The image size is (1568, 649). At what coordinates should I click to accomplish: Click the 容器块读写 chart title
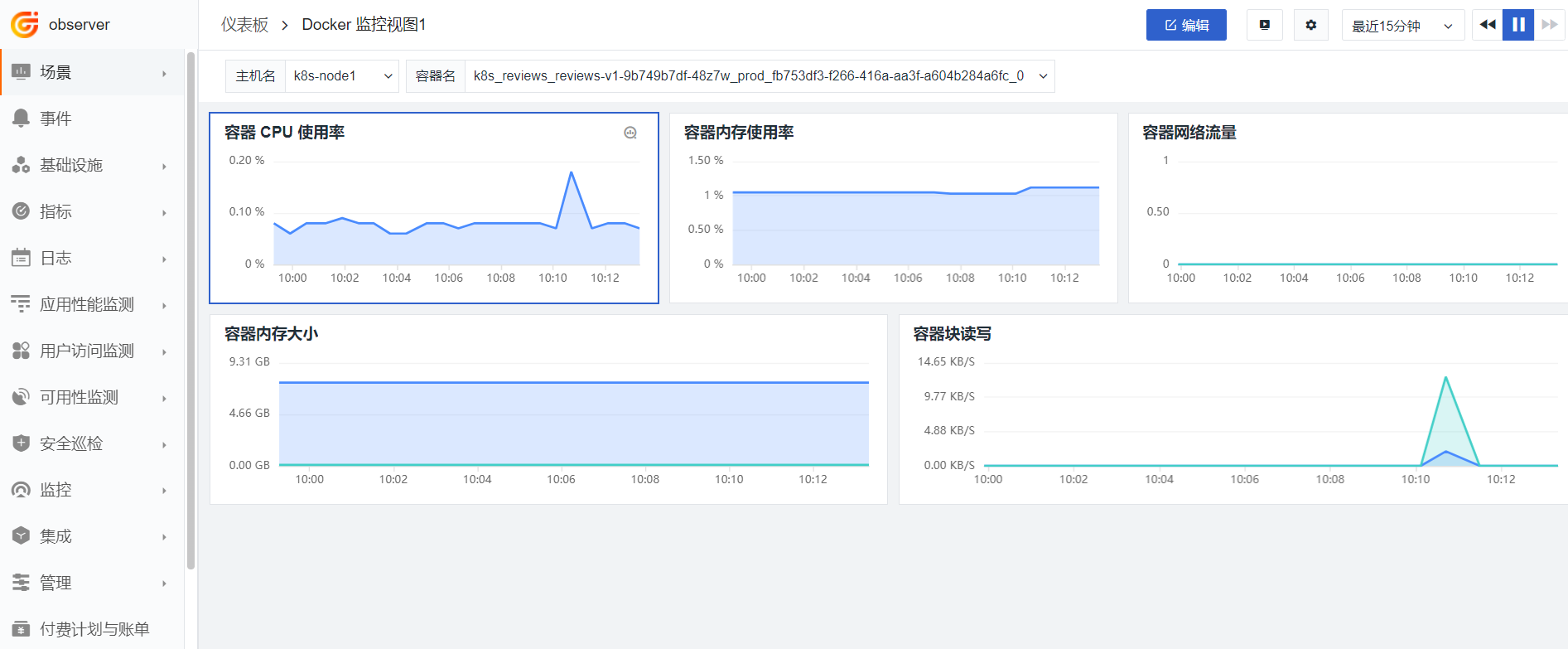pyautogui.click(x=952, y=334)
